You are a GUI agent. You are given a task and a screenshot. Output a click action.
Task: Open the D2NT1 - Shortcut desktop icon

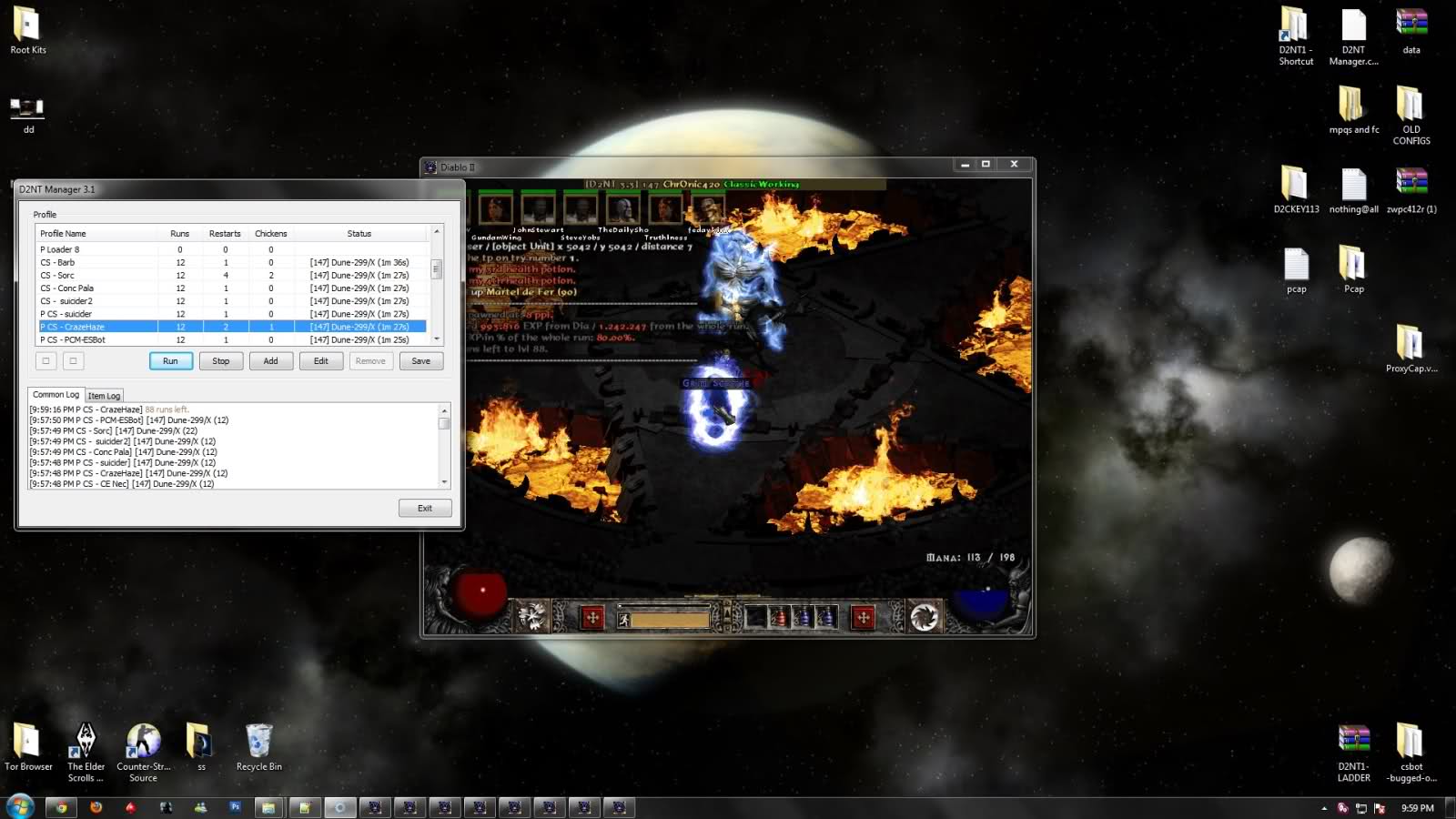coord(1296,36)
